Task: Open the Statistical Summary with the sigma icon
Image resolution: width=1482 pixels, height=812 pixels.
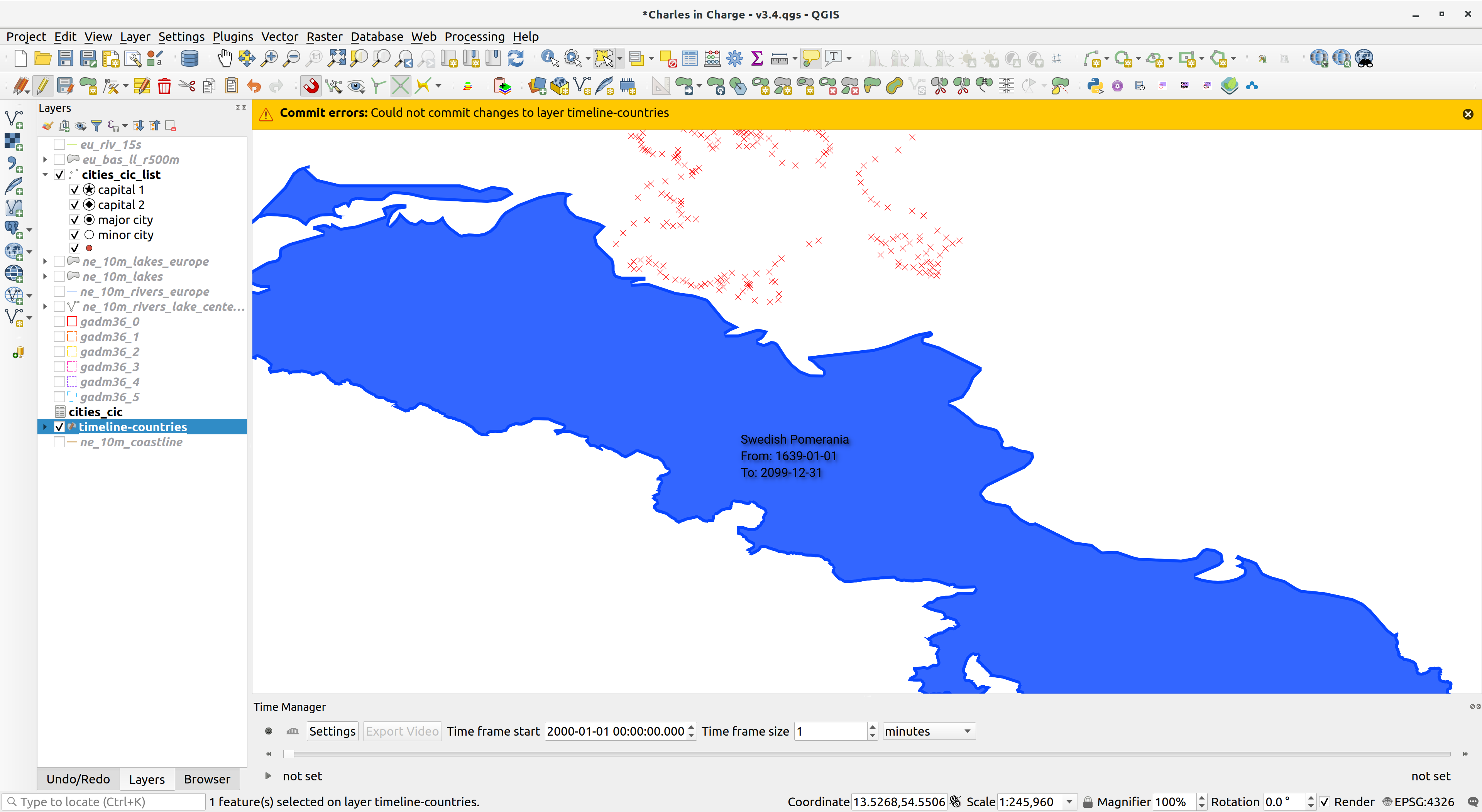Action: coord(757,58)
